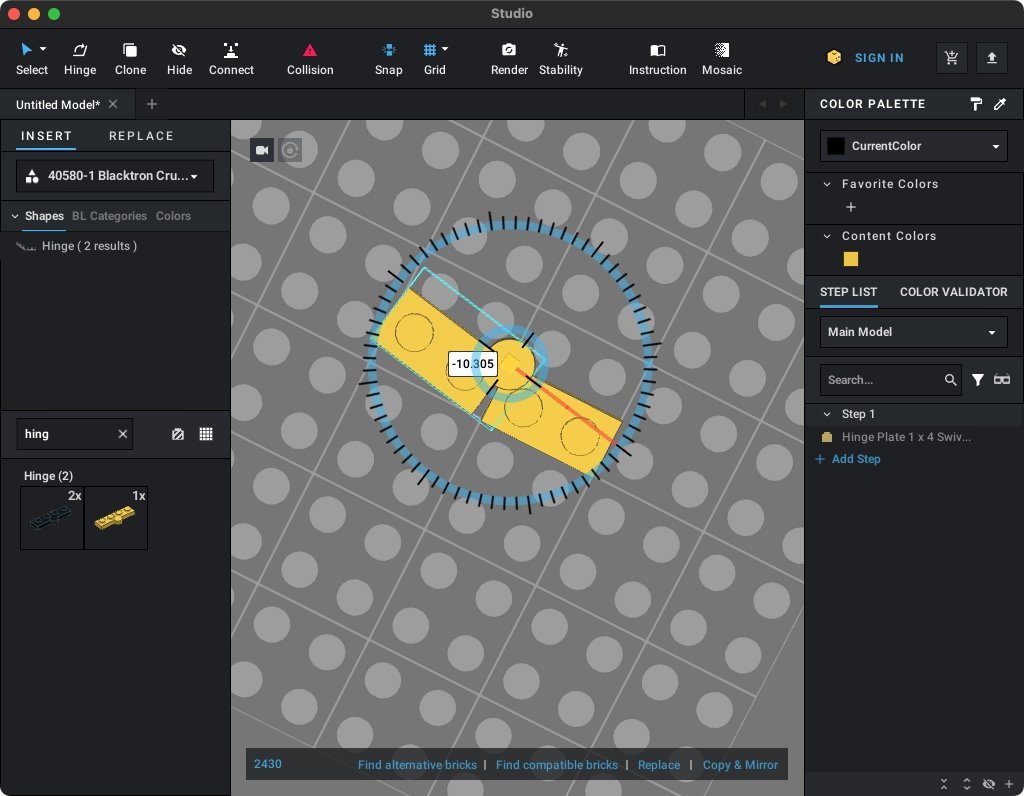The image size is (1024, 796).
Task: Switch to the REPLACE tab
Action: click(x=141, y=136)
